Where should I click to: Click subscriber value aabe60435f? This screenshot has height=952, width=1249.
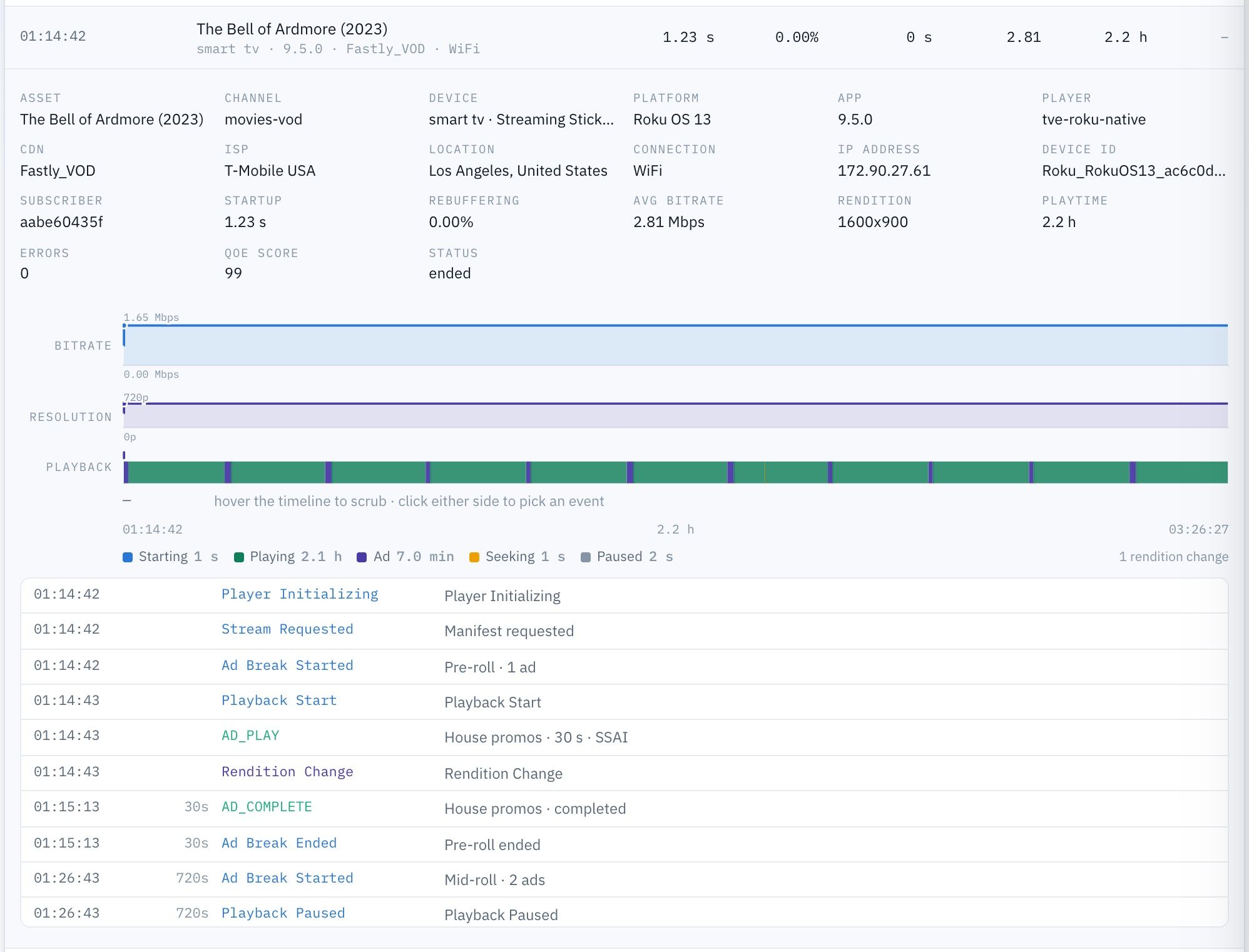pos(61,222)
